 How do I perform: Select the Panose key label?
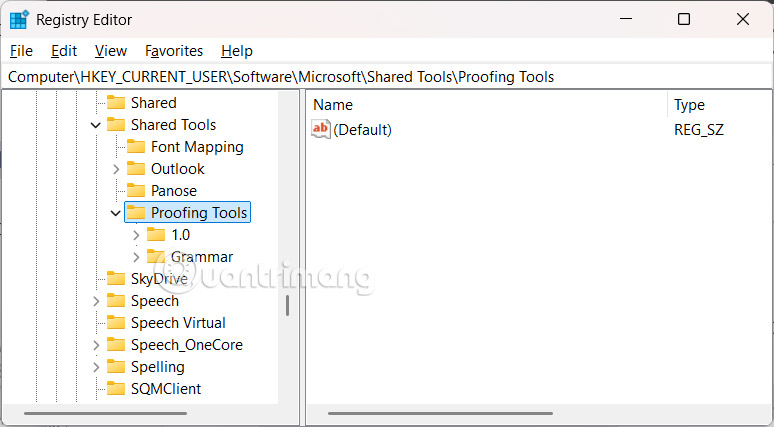click(x=174, y=191)
